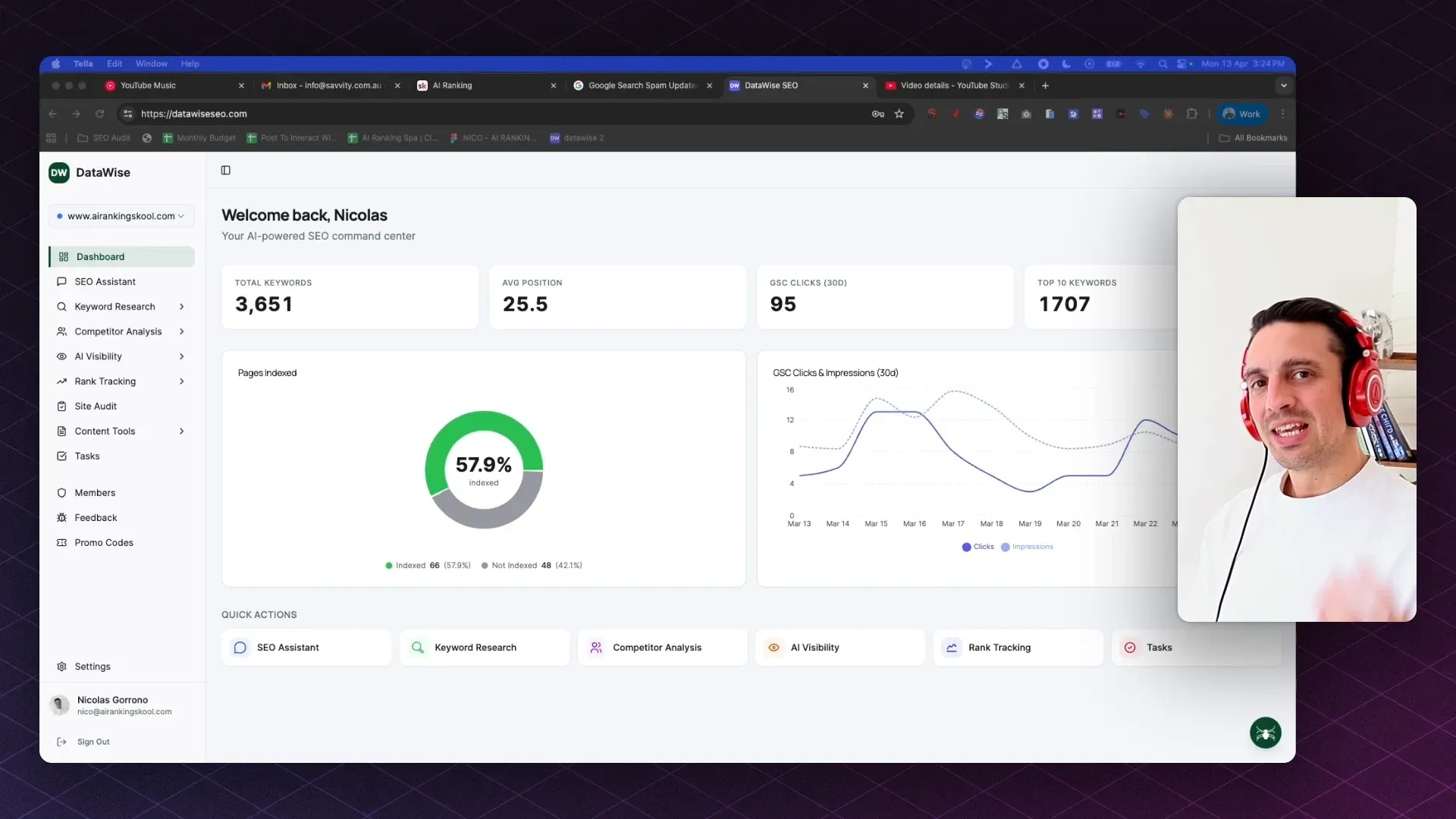Open the Window menu in the menu bar
Viewport: 1456px width, 819px height.
pyautogui.click(x=151, y=64)
